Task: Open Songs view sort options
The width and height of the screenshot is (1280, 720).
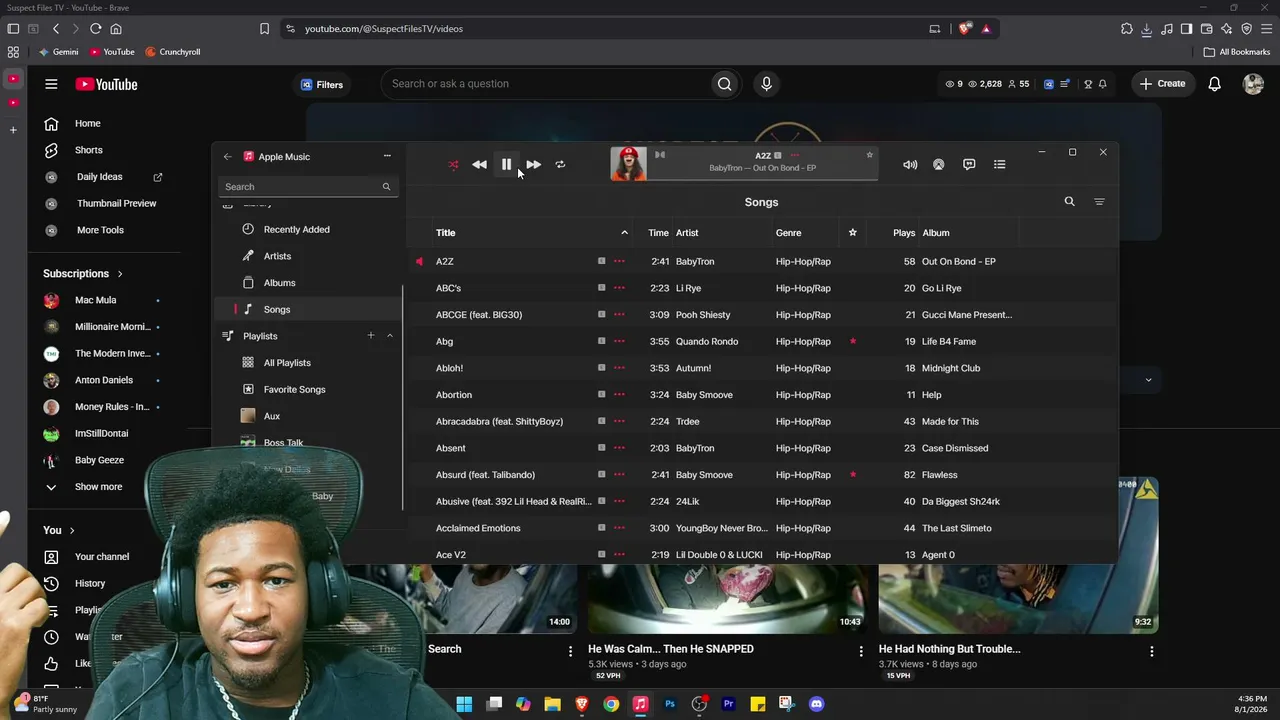Action: [1099, 202]
